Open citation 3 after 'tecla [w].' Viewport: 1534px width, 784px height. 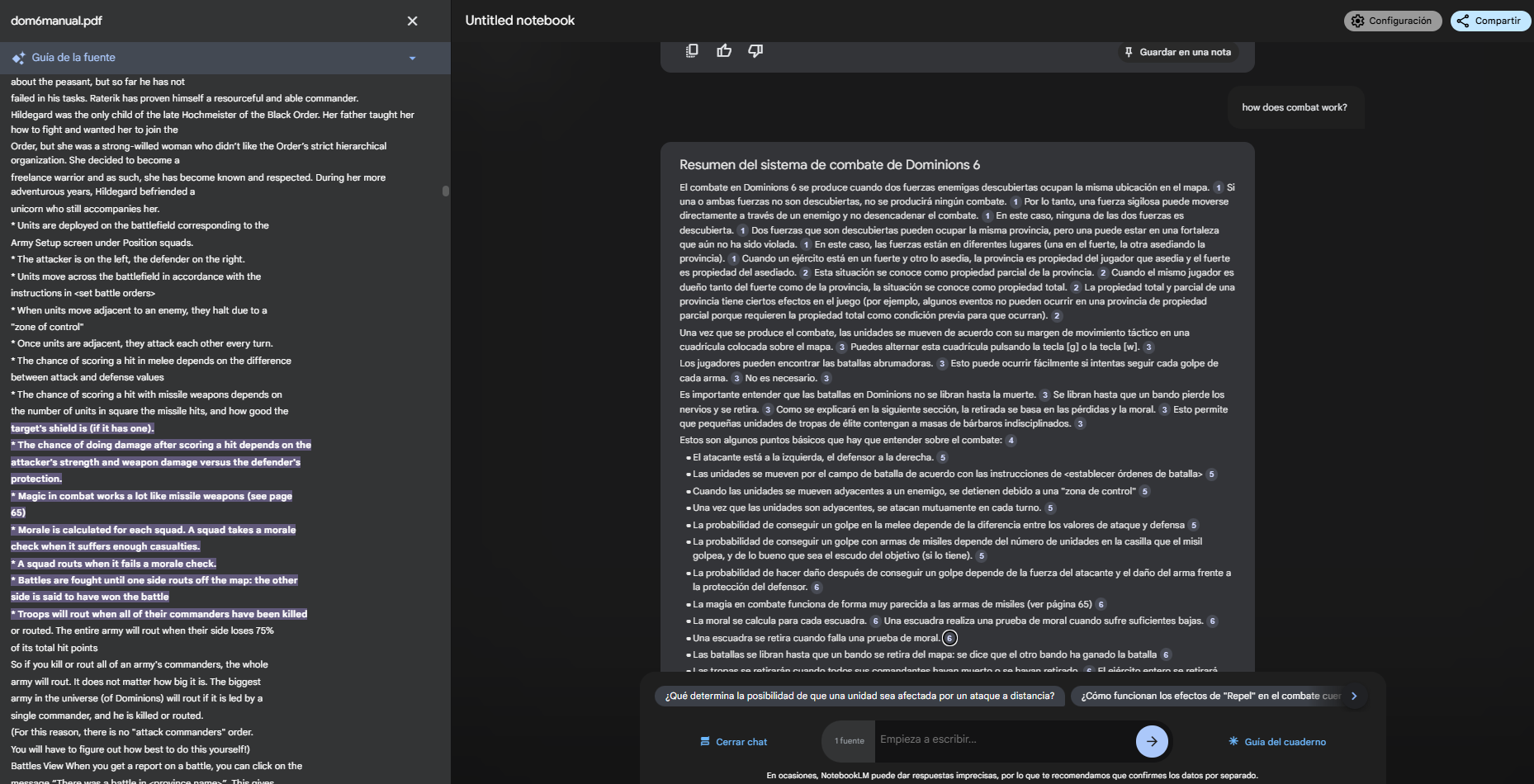(1148, 347)
